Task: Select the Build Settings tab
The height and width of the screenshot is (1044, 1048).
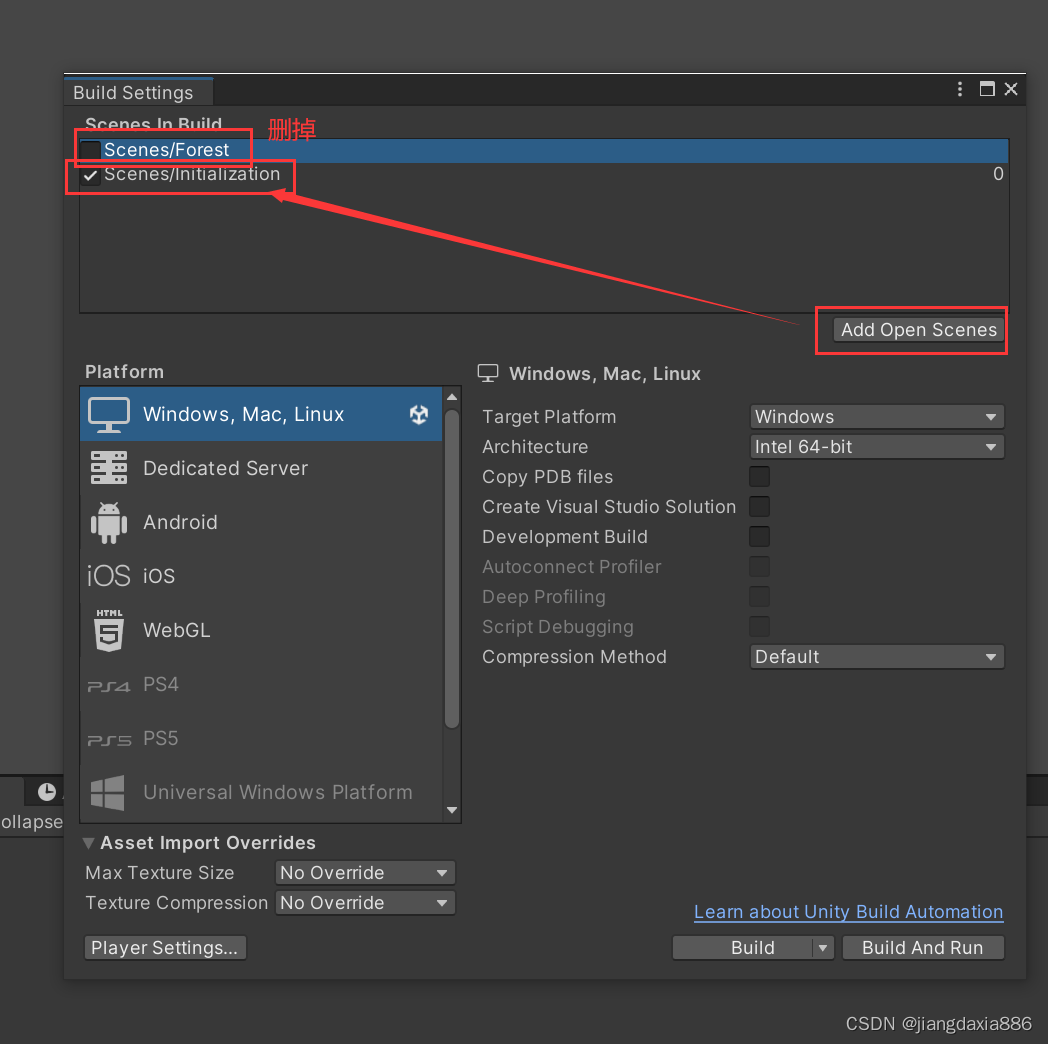Action: 139,92
